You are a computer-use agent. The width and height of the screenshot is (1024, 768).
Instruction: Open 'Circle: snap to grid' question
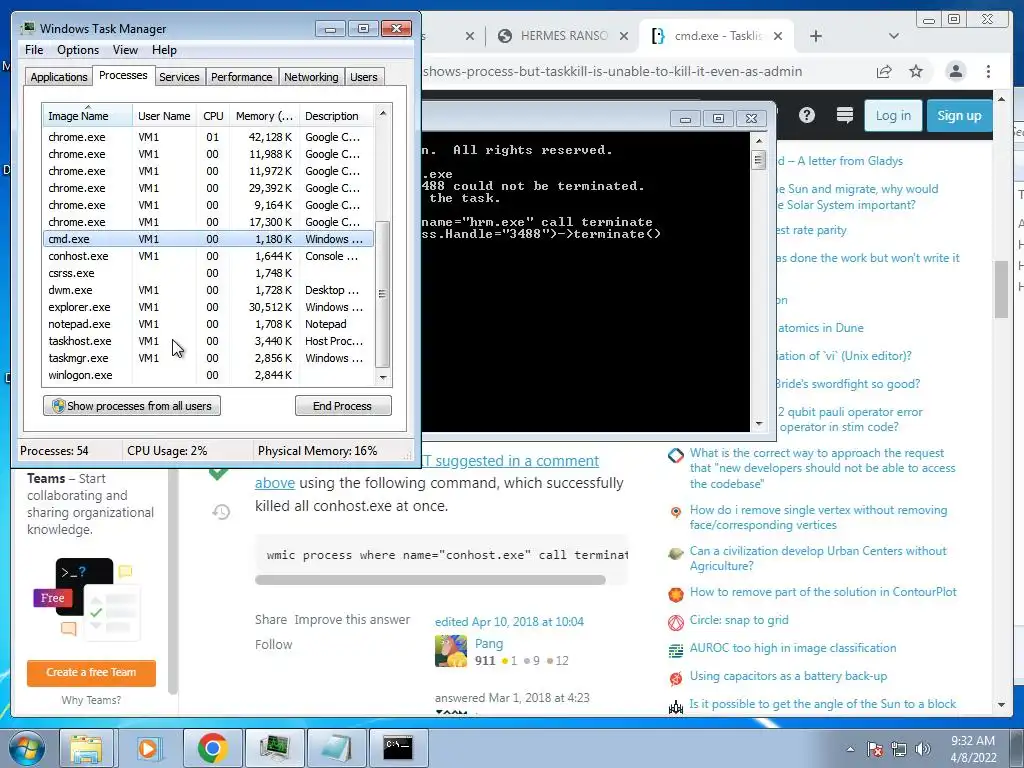point(739,620)
